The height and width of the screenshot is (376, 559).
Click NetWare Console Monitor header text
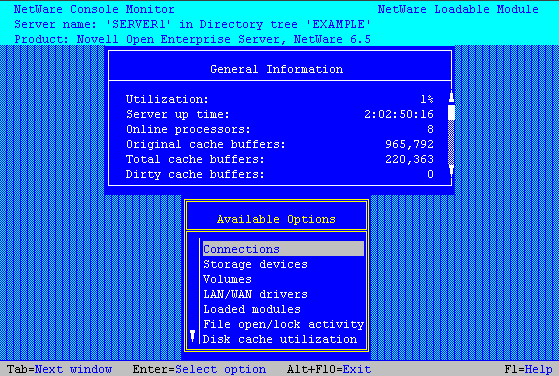coord(94,9)
